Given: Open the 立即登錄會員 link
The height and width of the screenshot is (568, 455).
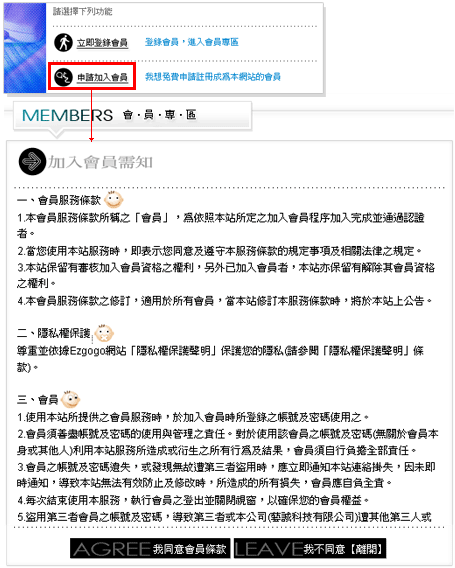Looking at the screenshot, I should point(102,43).
